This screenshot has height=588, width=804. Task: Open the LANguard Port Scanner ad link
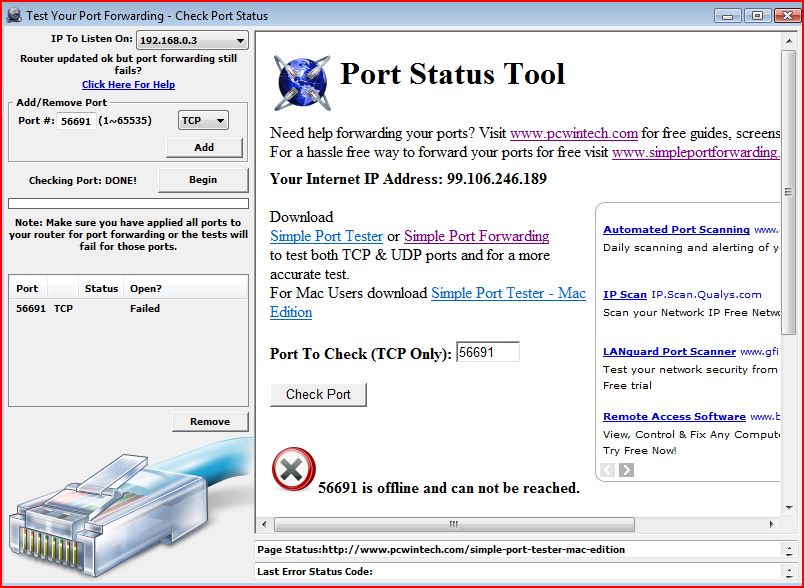tap(669, 352)
